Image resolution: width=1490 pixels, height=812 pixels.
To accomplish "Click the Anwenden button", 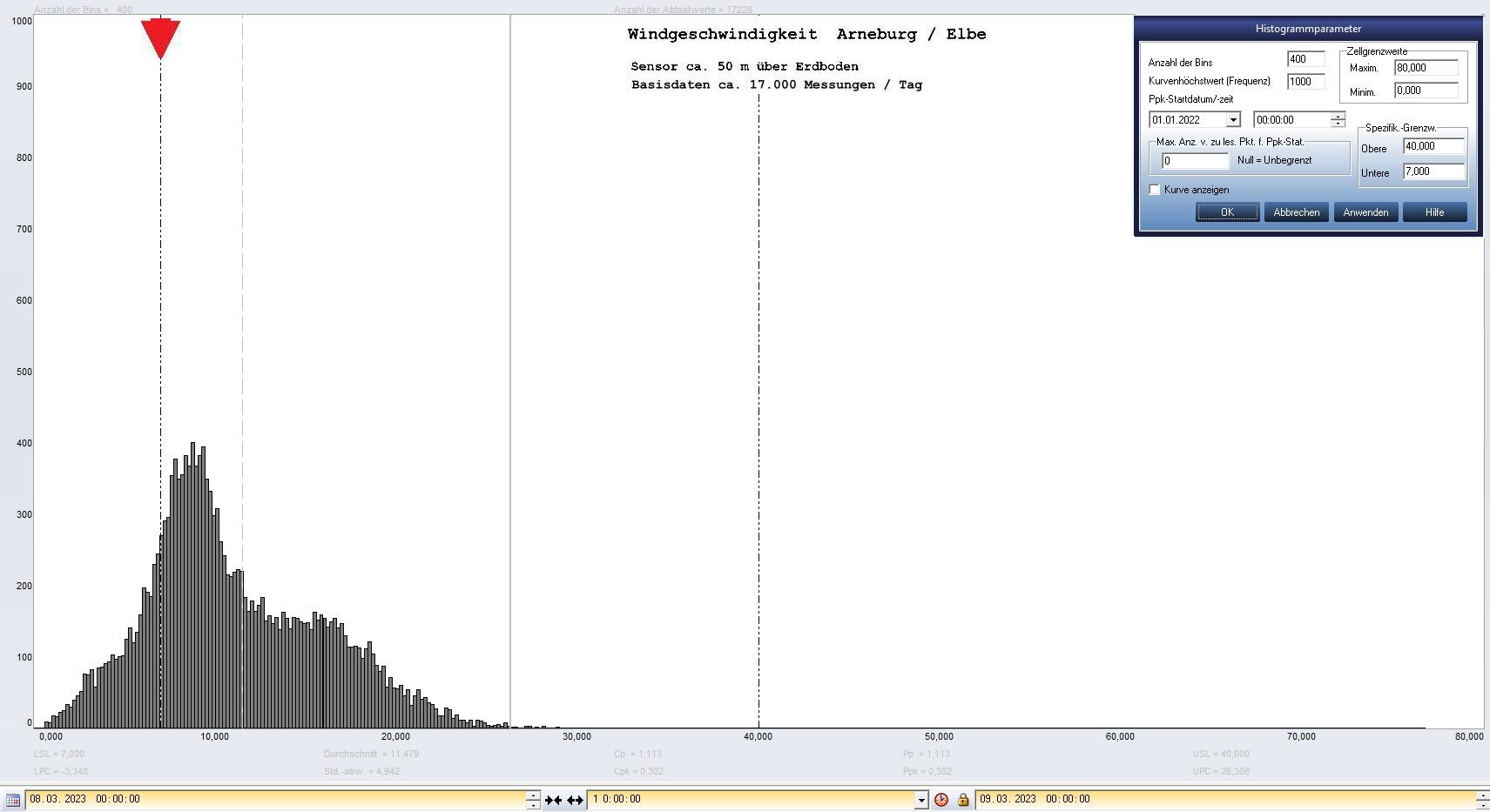I will click(1365, 212).
